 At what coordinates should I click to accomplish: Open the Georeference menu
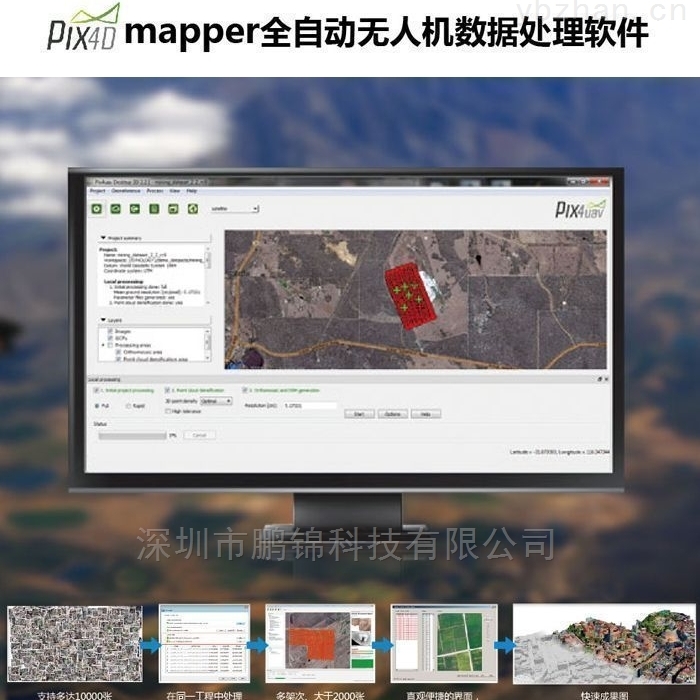point(125,191)
